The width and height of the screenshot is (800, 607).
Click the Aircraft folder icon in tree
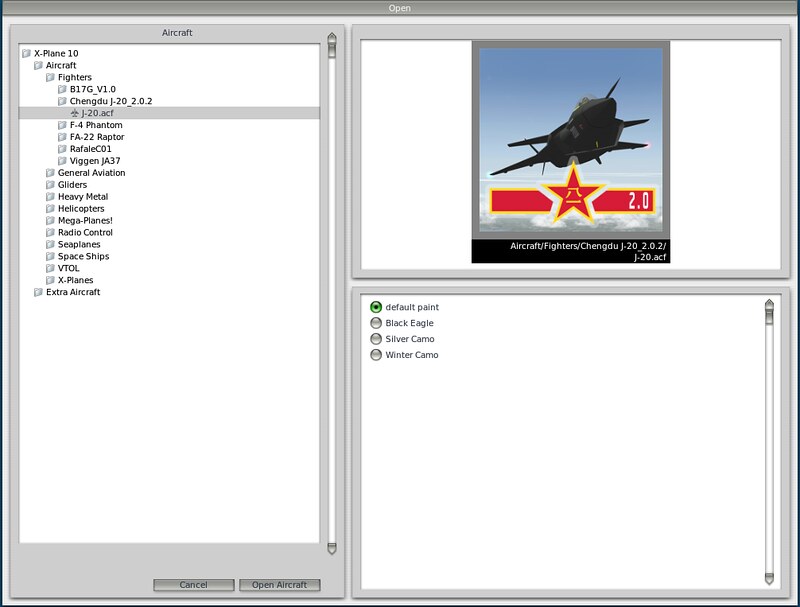pyautogui.click(x=38, y=65)
